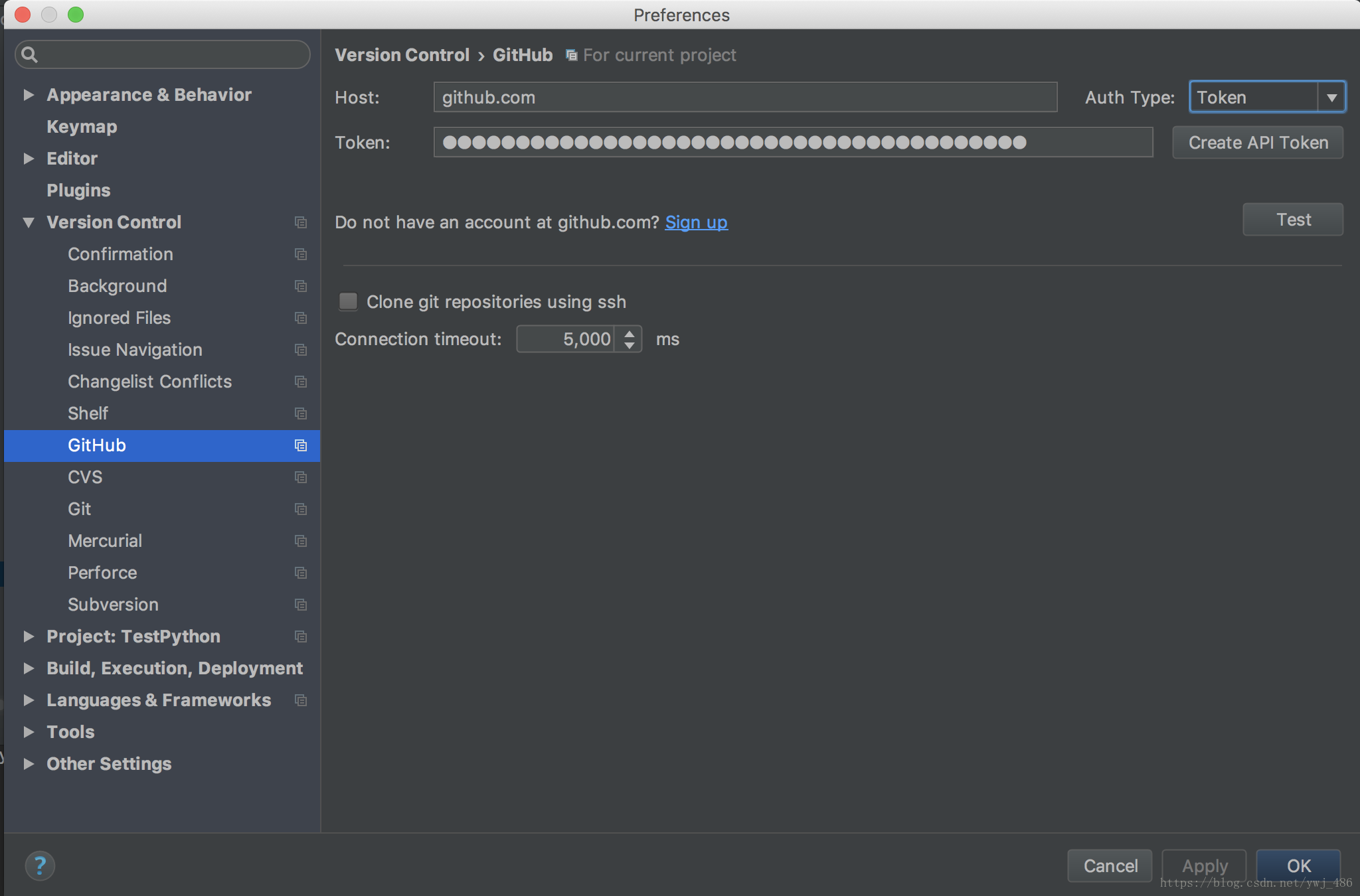Enable Clone git repositories using ssh
1360x896 pixels.
point(348,302)
